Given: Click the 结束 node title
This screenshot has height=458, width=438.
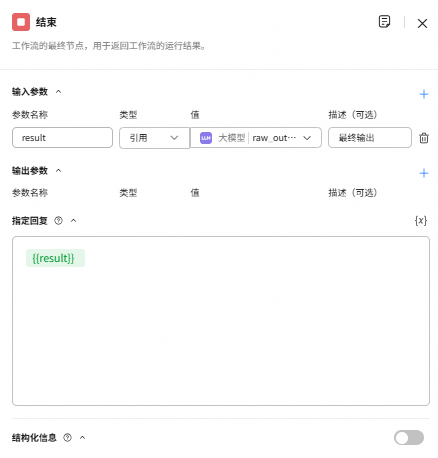Looking at the screenshot, I should 46,22.
